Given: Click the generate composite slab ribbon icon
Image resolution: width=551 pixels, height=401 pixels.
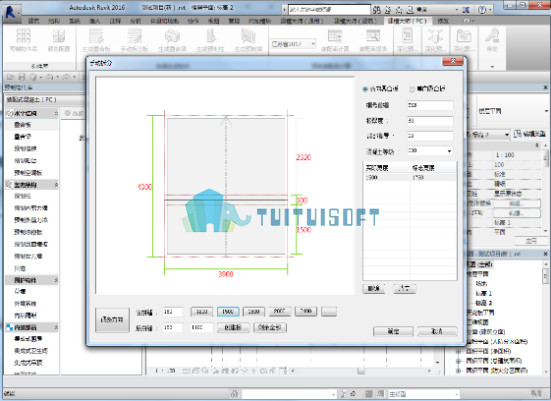Looking at the screenshot, I should point(96,40).
